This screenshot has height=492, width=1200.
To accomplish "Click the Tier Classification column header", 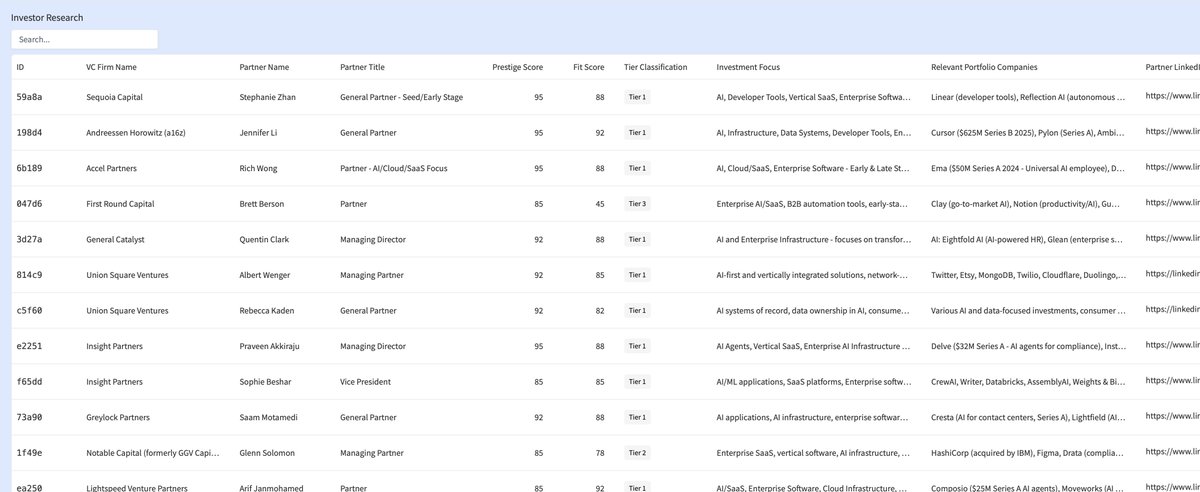I will [x=656, y=67].
